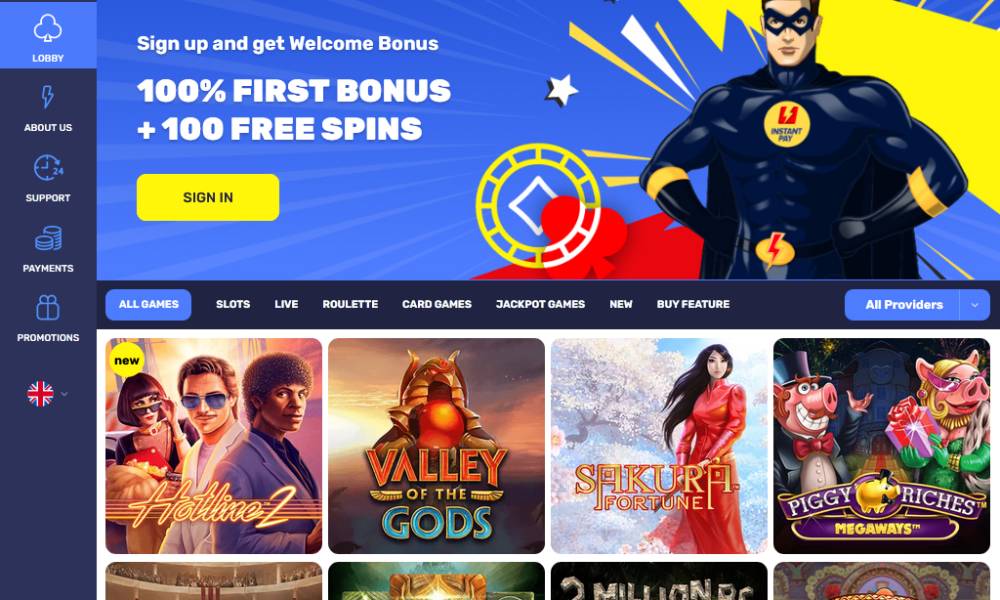The height and width of the screenshot is (600, 1000).
Task: Click the Instant Pay badge on hero
Action: click(786, 124)
